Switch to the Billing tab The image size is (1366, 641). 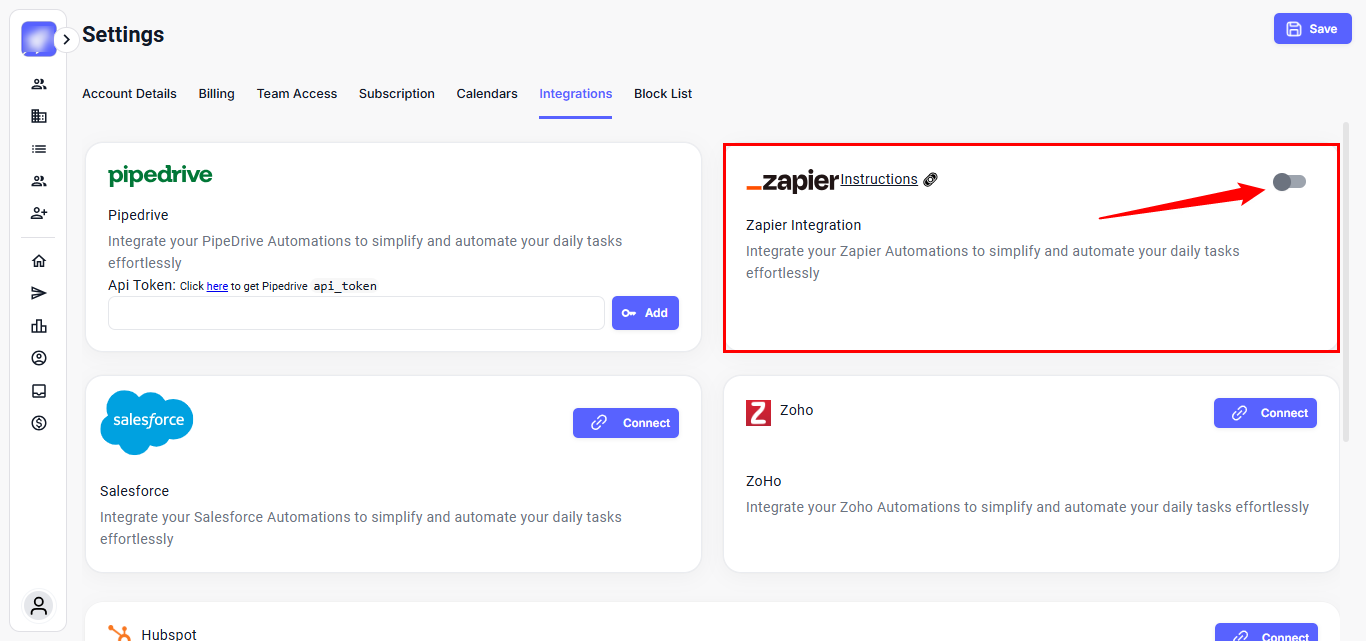click(216, 94)
